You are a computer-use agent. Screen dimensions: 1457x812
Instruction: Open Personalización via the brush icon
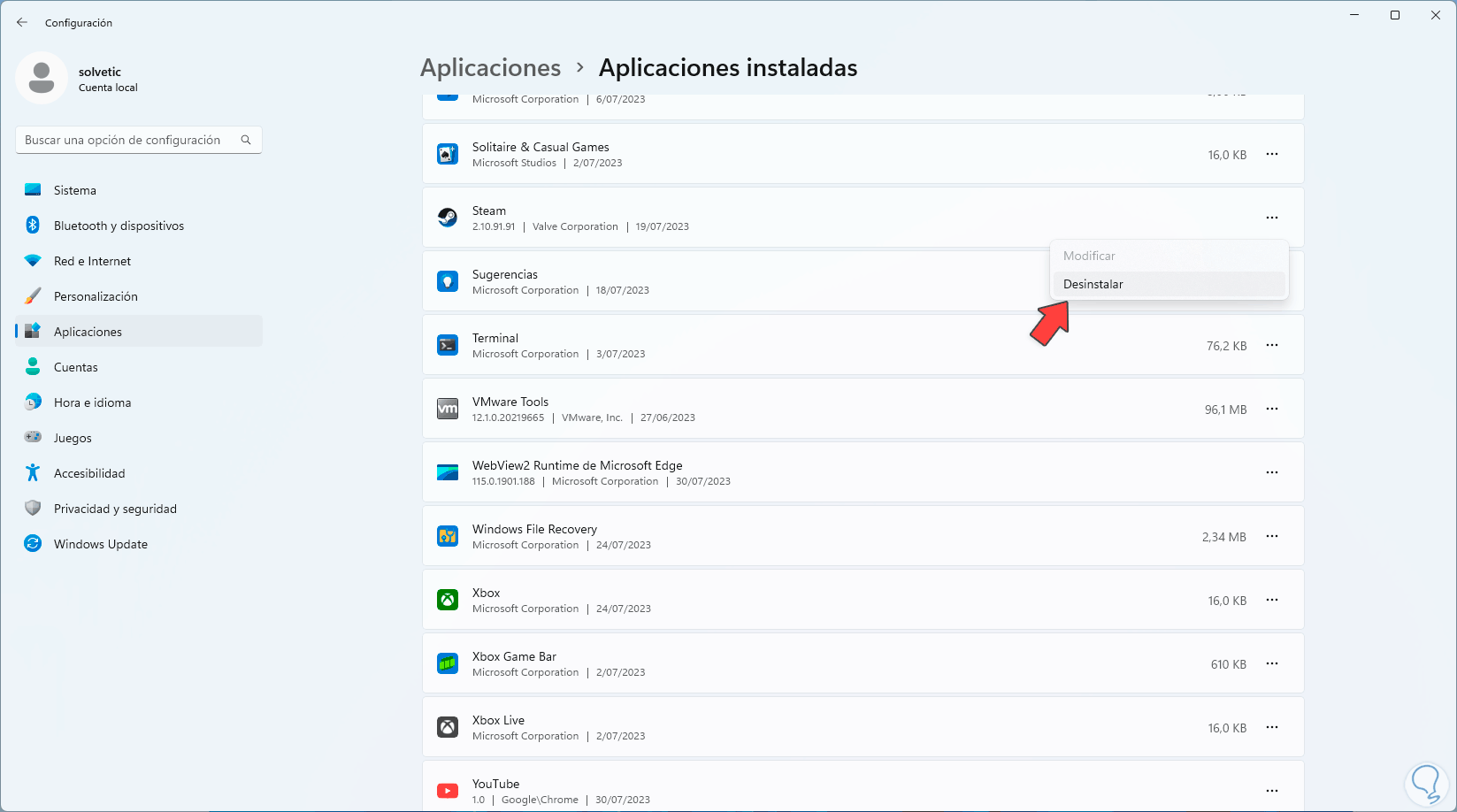pos(33,296)
